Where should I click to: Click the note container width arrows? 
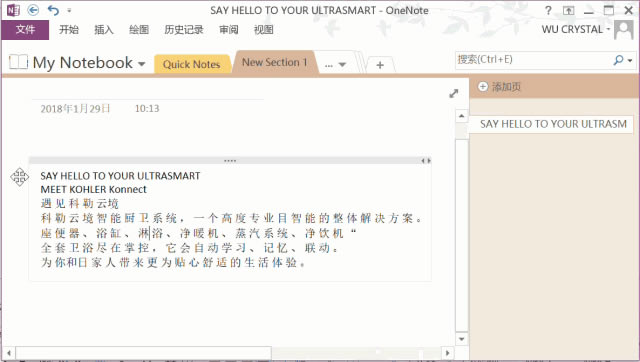426,161
